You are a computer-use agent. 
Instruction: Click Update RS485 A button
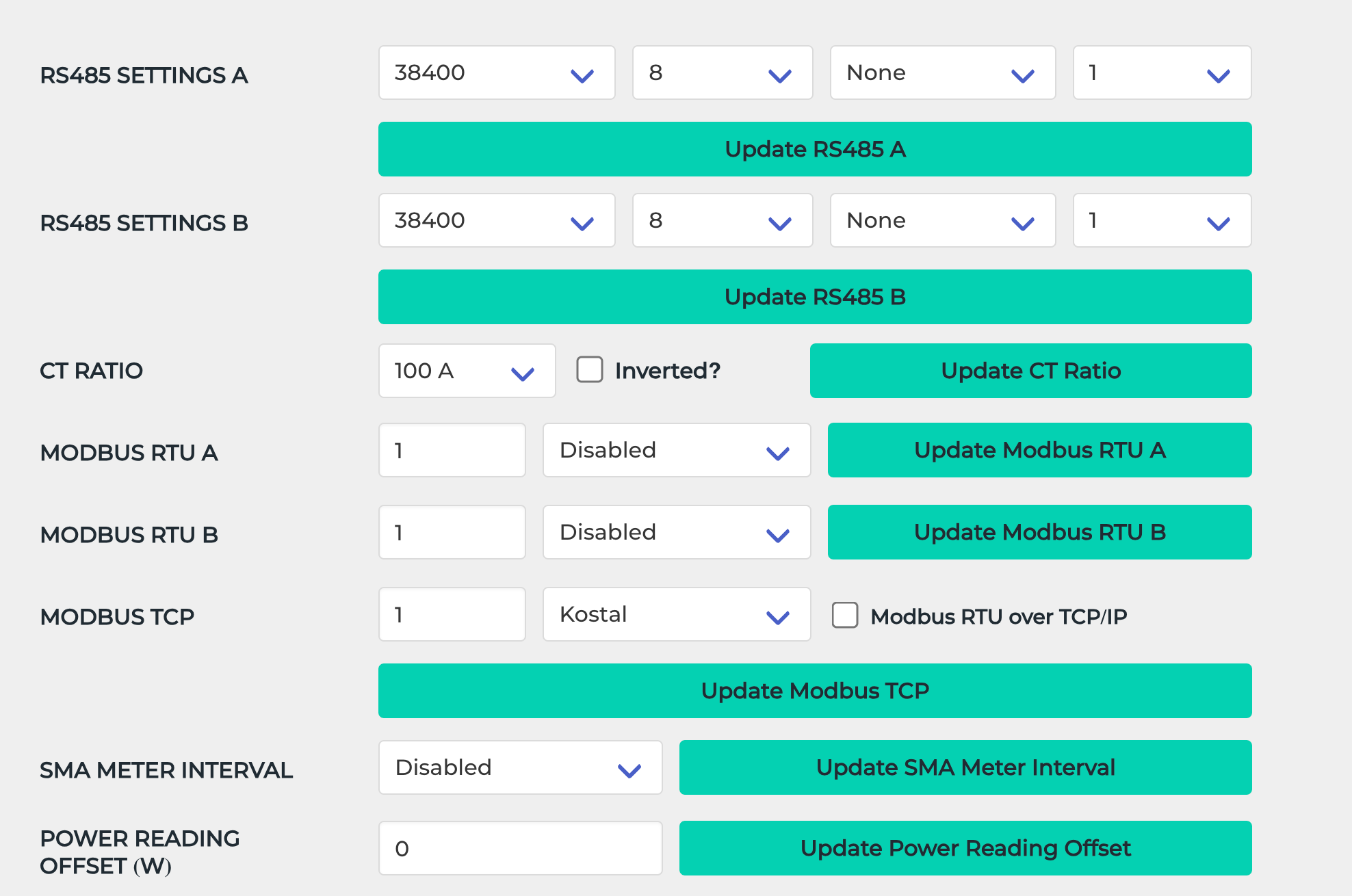tap(814, 150)
